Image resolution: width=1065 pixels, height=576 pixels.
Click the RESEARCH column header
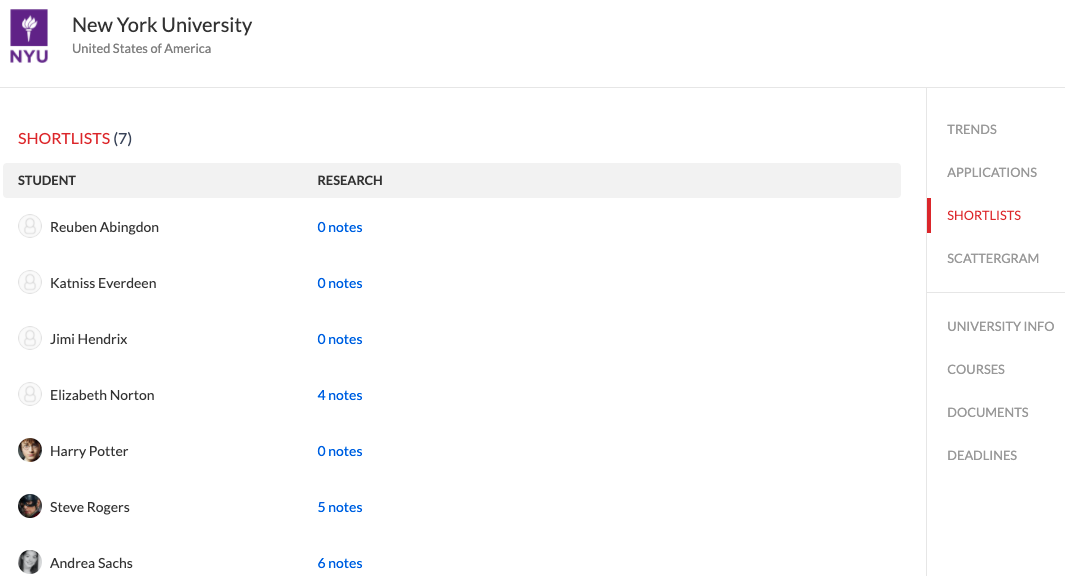point(350,180)
